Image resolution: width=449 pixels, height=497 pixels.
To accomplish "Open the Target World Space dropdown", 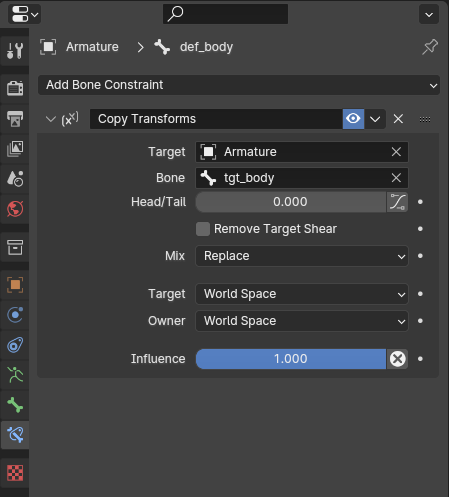I will point(302,294).
